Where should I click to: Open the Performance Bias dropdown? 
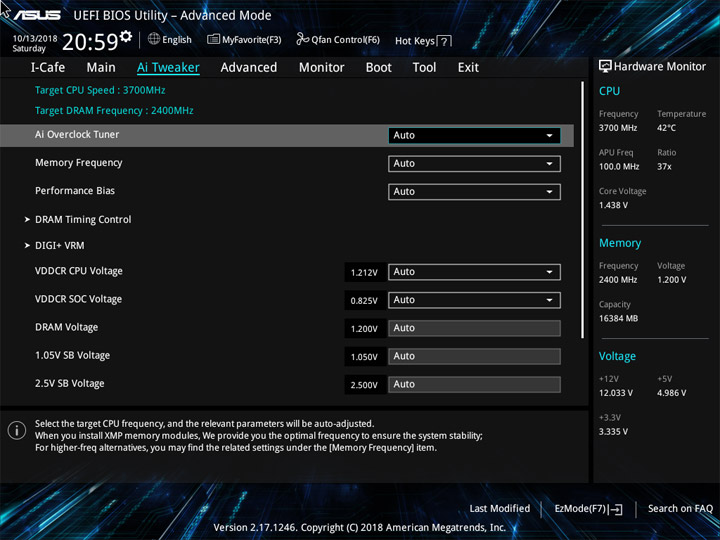[x=474, y=192]
